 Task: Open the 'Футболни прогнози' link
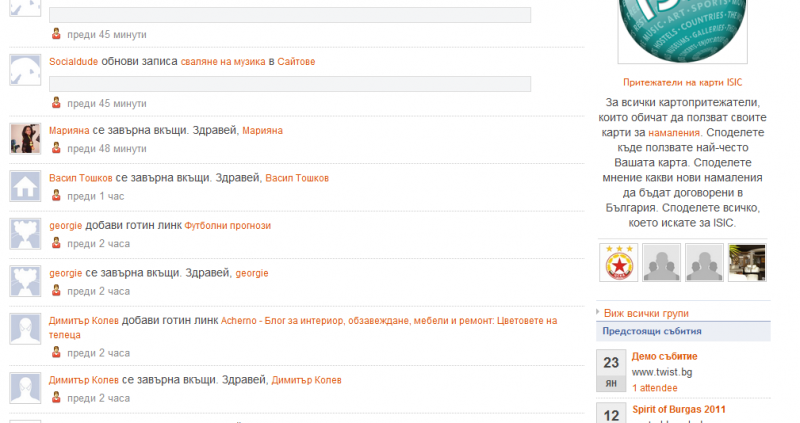(227, 226)
